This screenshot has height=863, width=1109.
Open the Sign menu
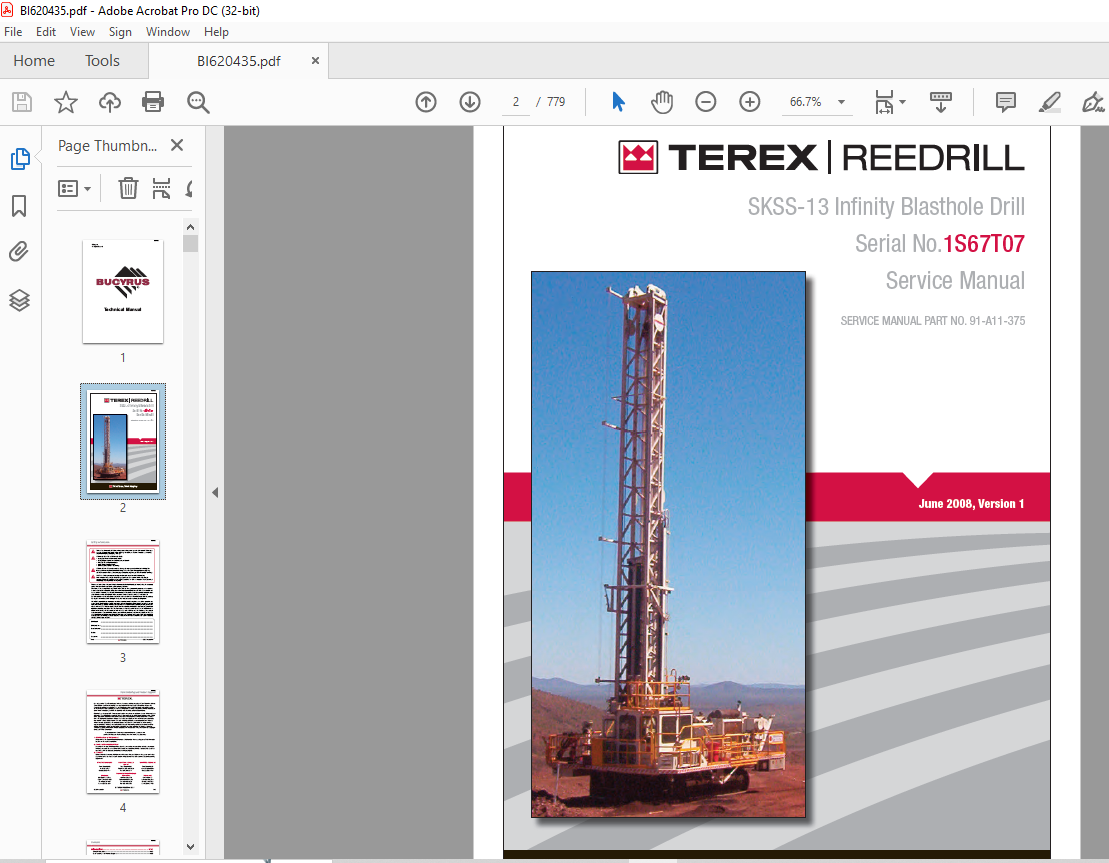tap(120, 32)
